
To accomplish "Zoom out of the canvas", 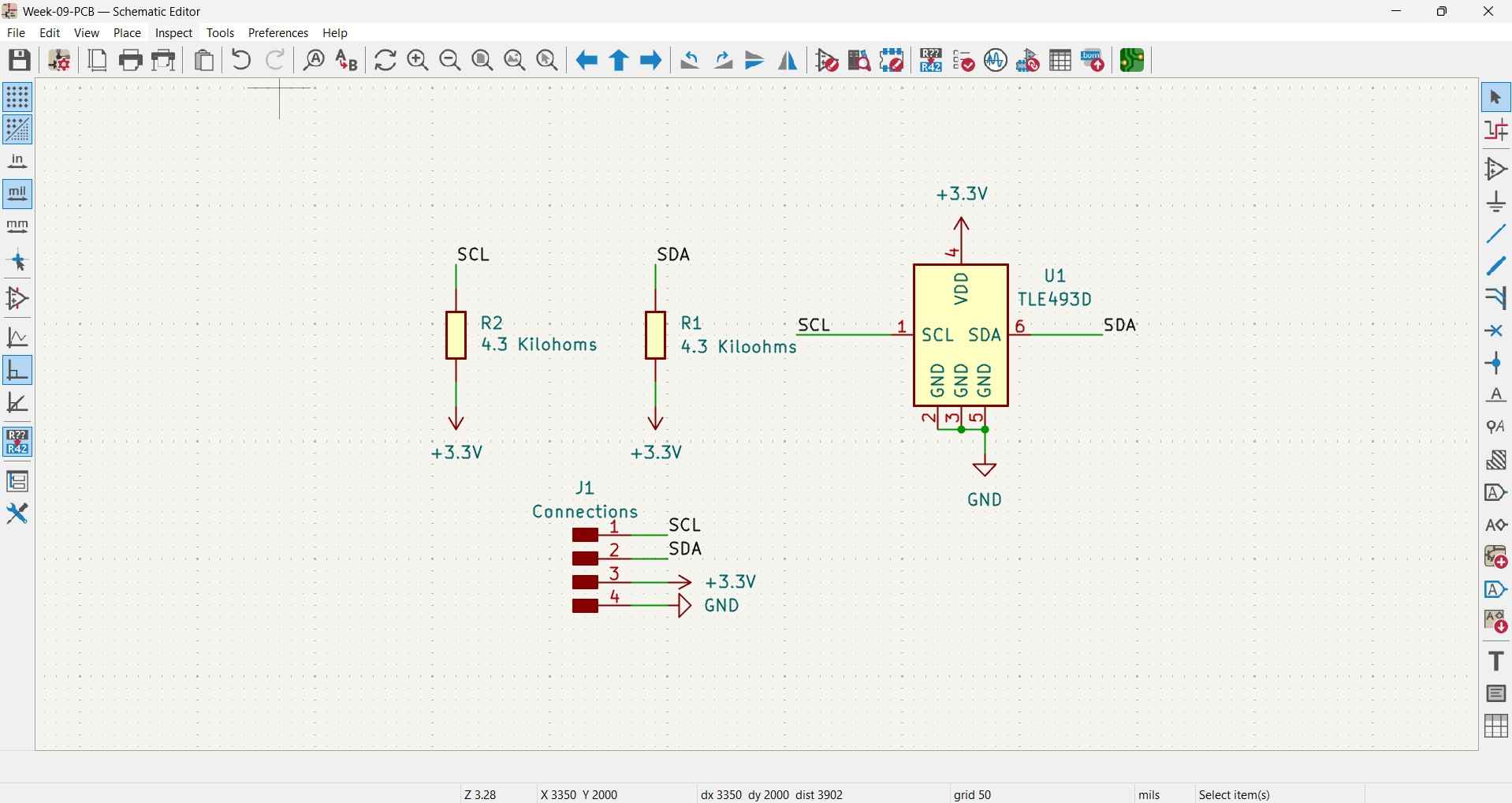I will (x=450, y=60).
